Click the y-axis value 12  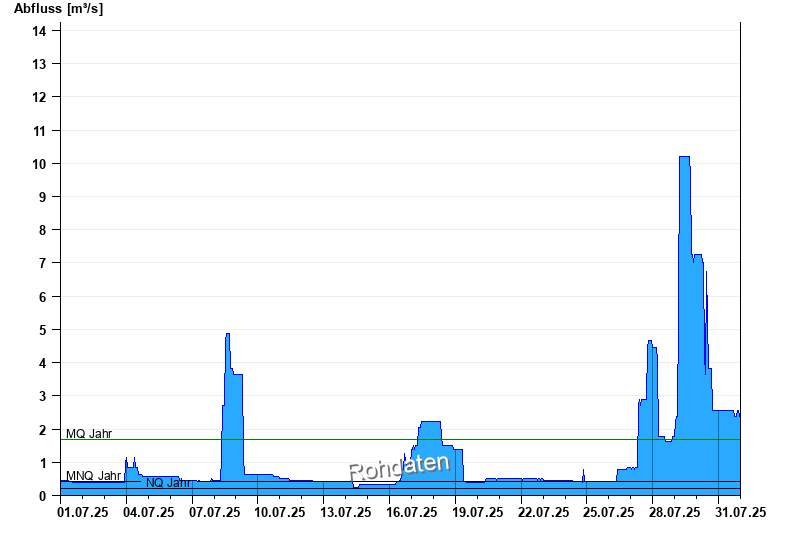pyautogui.click(x=39, y=97)
